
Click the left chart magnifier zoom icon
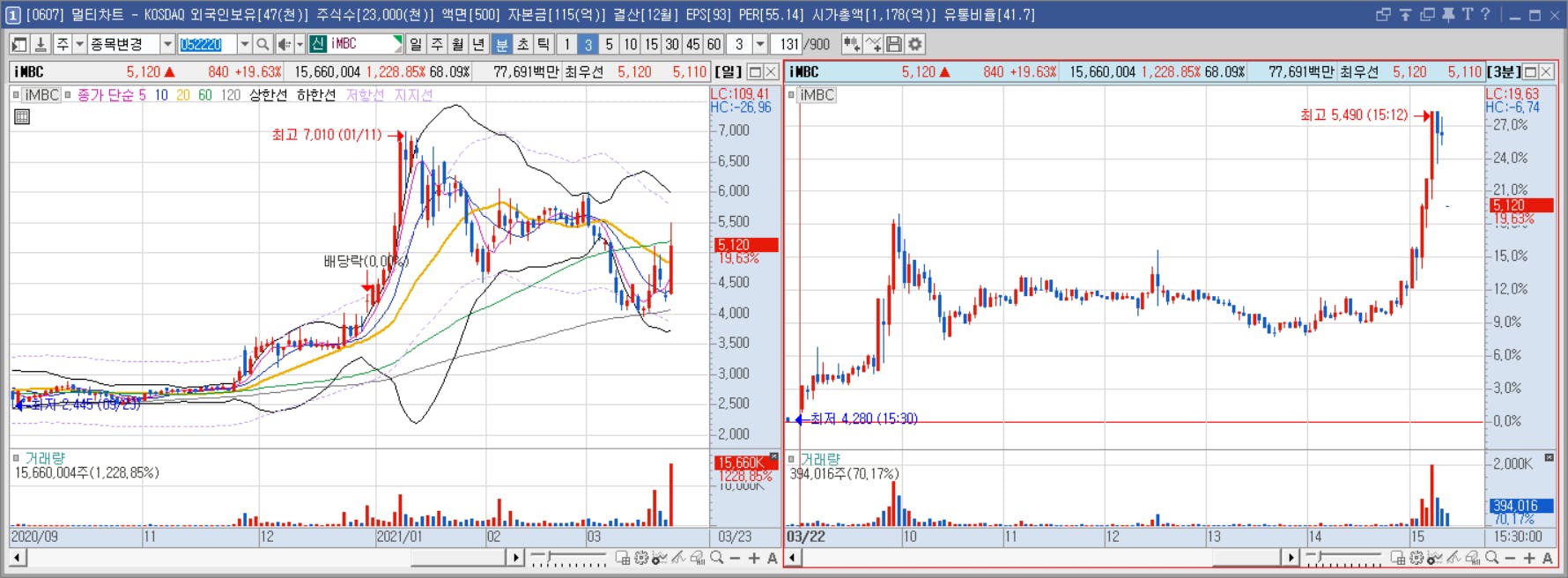tap(717, 558)
